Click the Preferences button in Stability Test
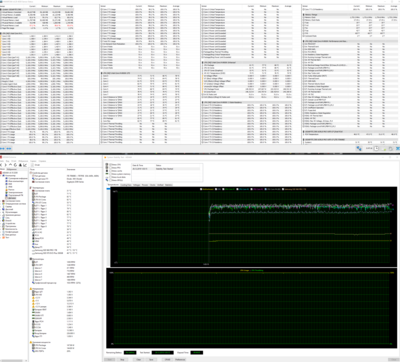400x362 pixels. [x=180, y=360]
